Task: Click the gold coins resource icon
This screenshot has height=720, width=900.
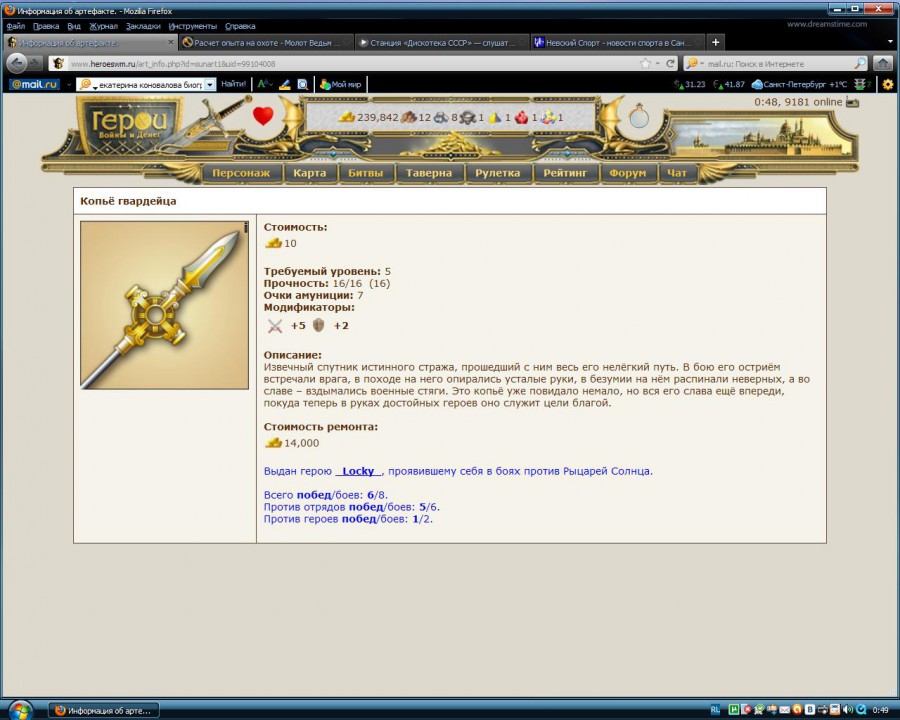Action: point(346,117)
